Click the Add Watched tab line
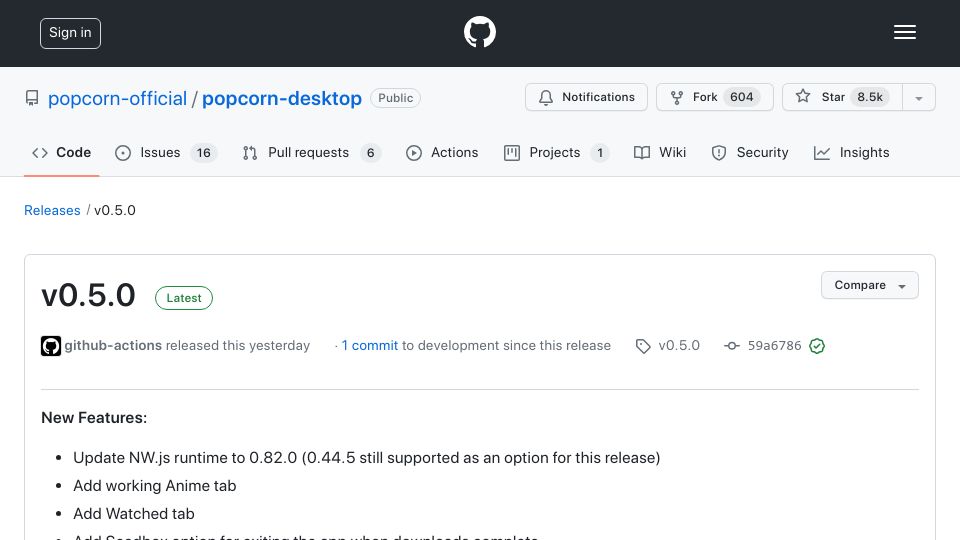Image resolution: width=960 pixels, height=540 pixels. [x=133, y=514]
